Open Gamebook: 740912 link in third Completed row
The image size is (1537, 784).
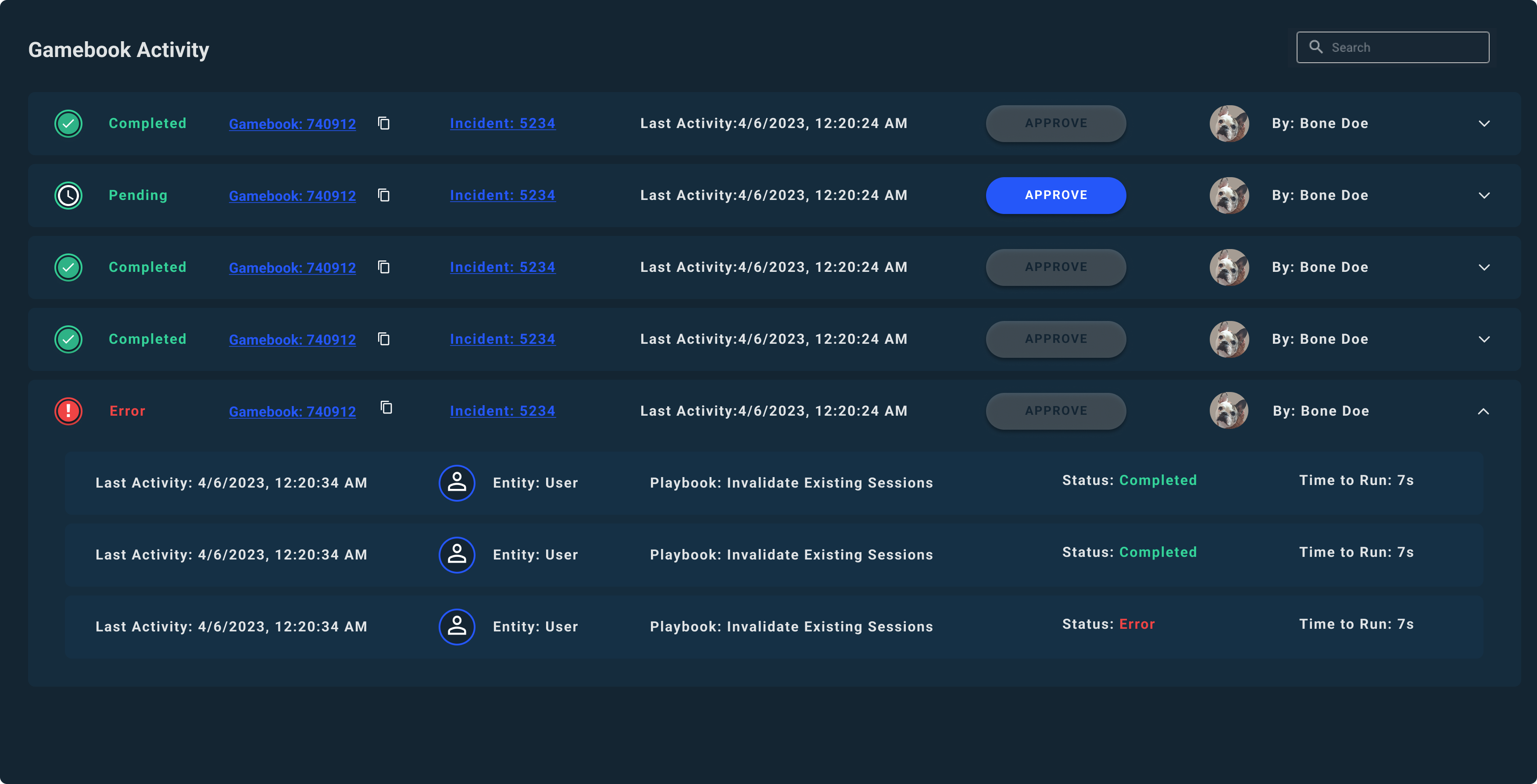point(293,339)
